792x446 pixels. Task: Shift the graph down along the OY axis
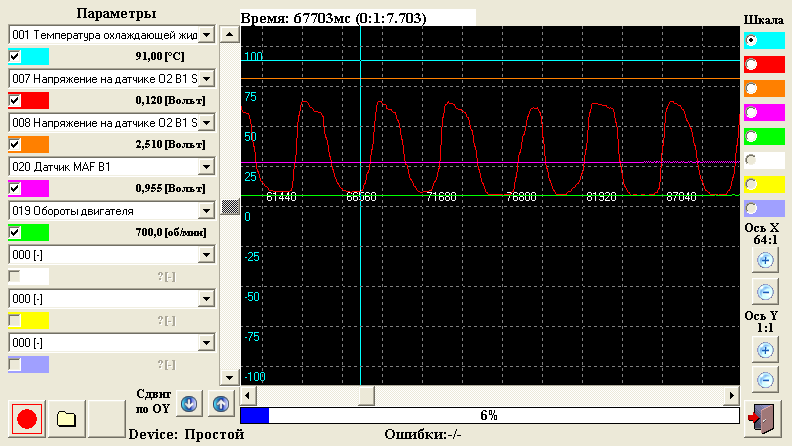(x=188, y=404)
